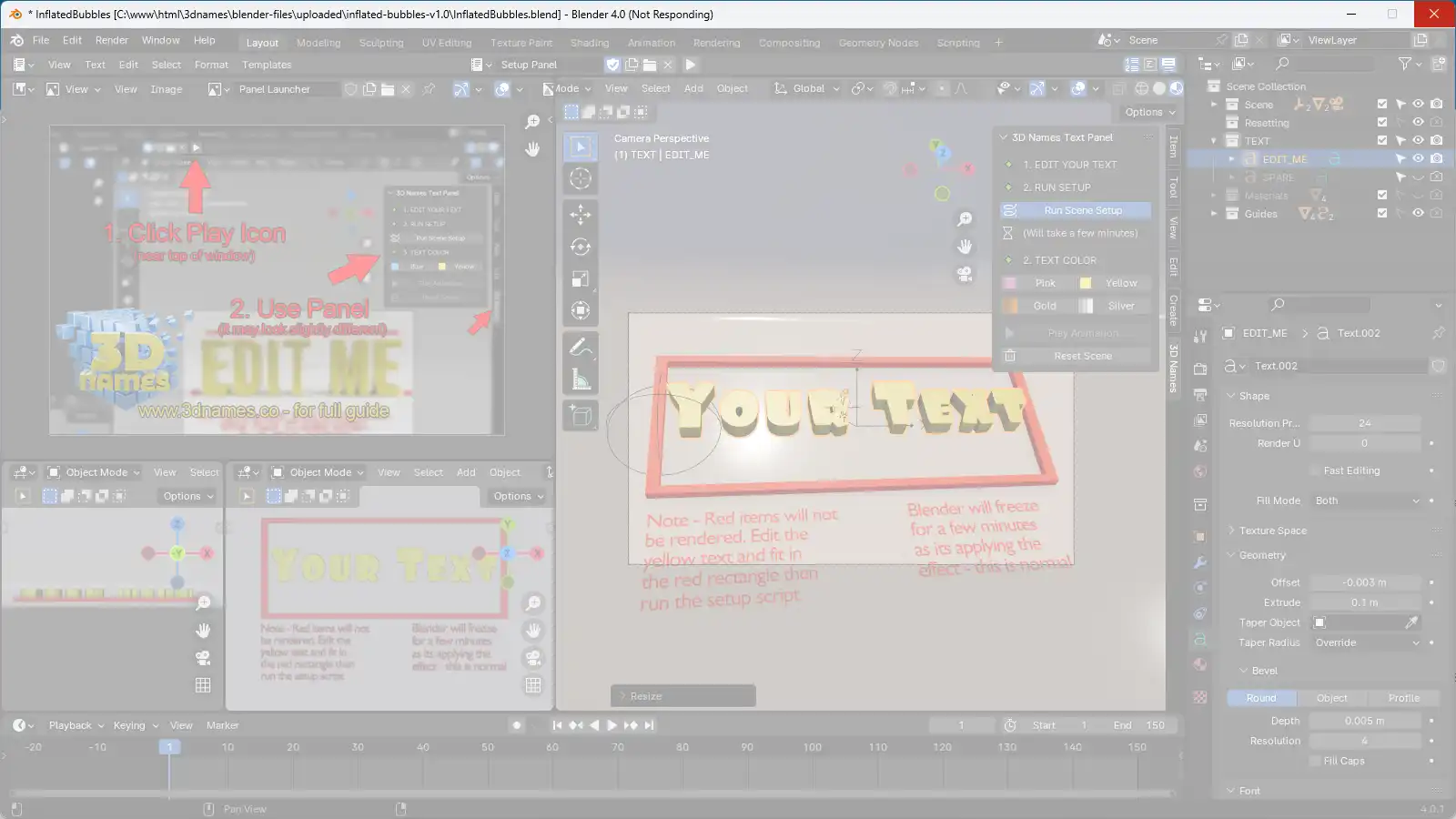
Task: Open the Taper Radius Override dropdown
Action: coord(1366,642)
